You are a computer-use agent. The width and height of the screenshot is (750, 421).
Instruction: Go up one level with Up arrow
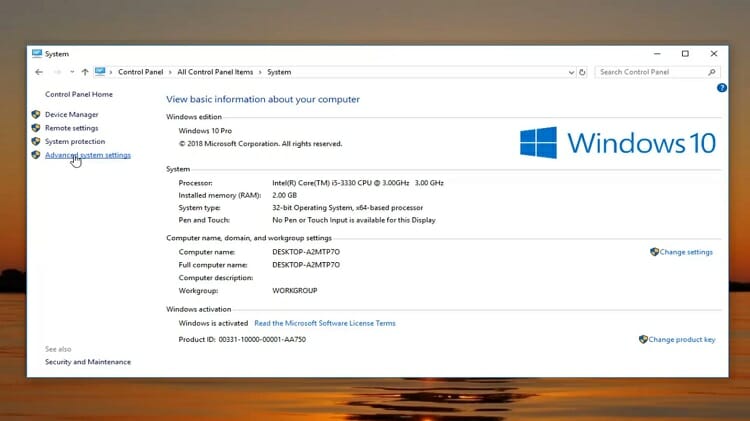(85, 72)
